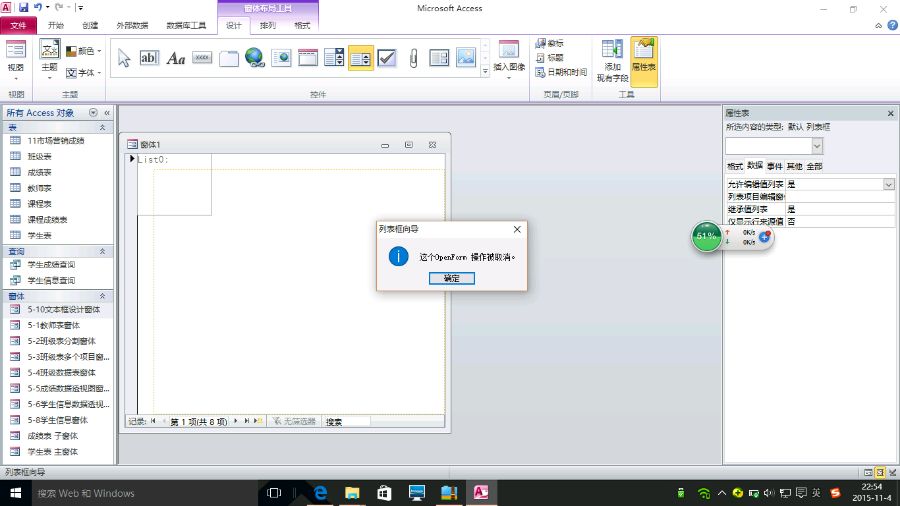Open 全部 (All) tab in property sheet
Viewport: 900px width, 506px height.
pyautogui.click(x=814, y=166)
